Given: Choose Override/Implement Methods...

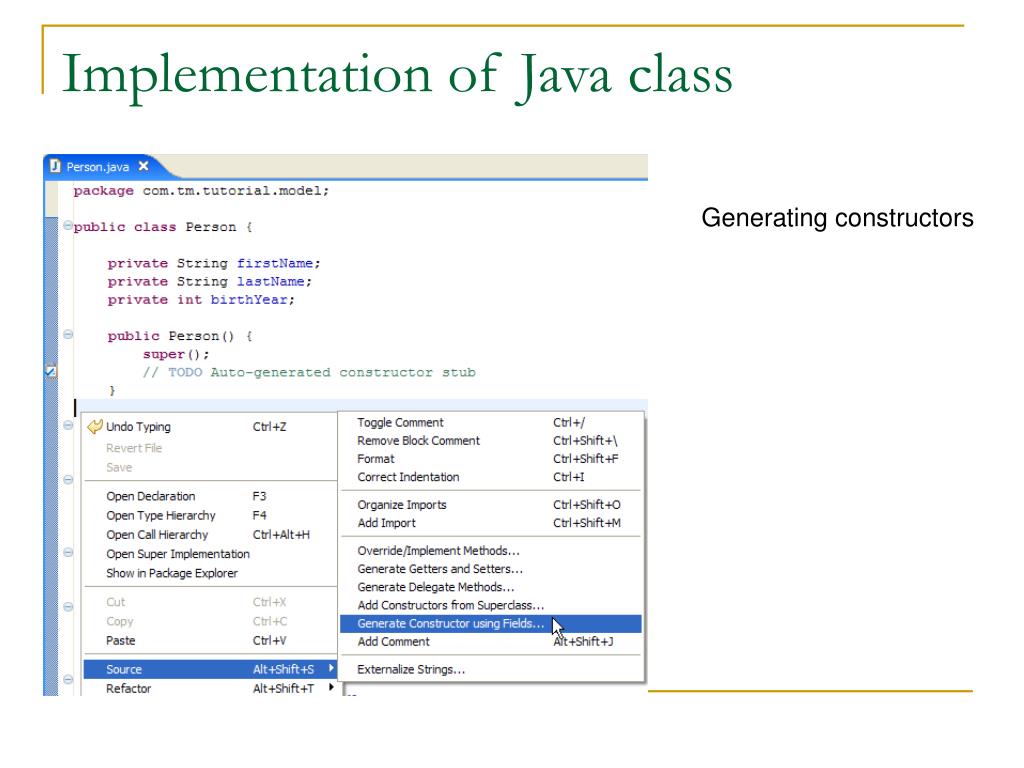Looking at the screenshot, I should pos(490,551).
